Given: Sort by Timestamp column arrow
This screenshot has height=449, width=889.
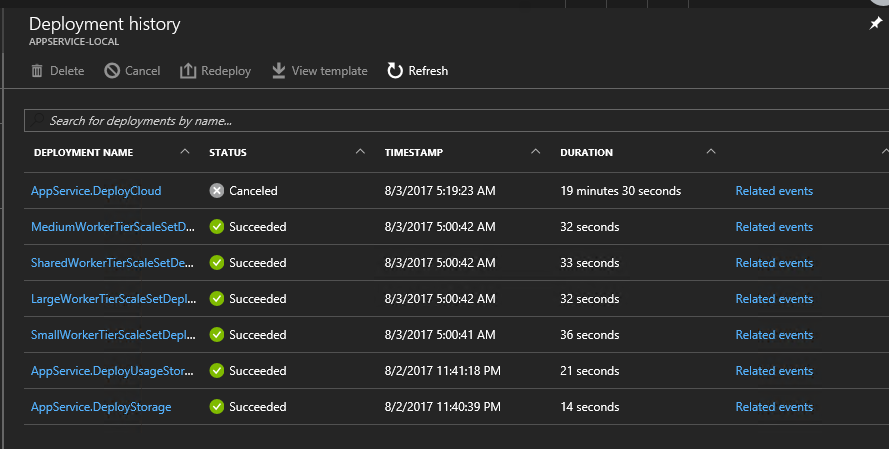Looking at the screenshot, I should pyautogui.click(x=535, y=151).
